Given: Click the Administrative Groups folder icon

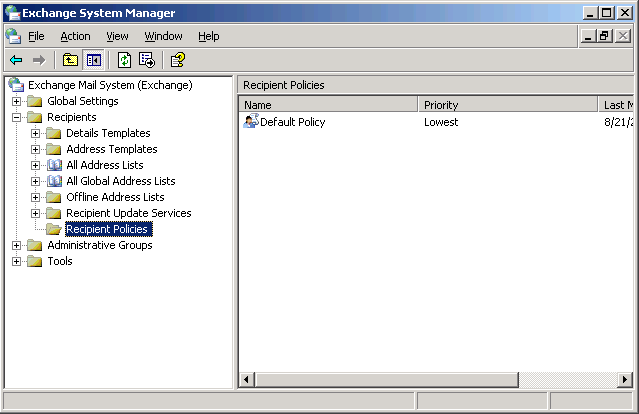Looking at the screenshot, I should [x=35, y=245].
